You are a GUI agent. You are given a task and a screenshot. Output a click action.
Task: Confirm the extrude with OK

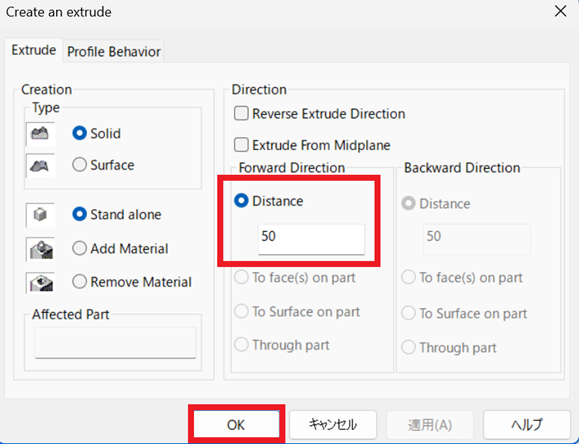point(236,424)
